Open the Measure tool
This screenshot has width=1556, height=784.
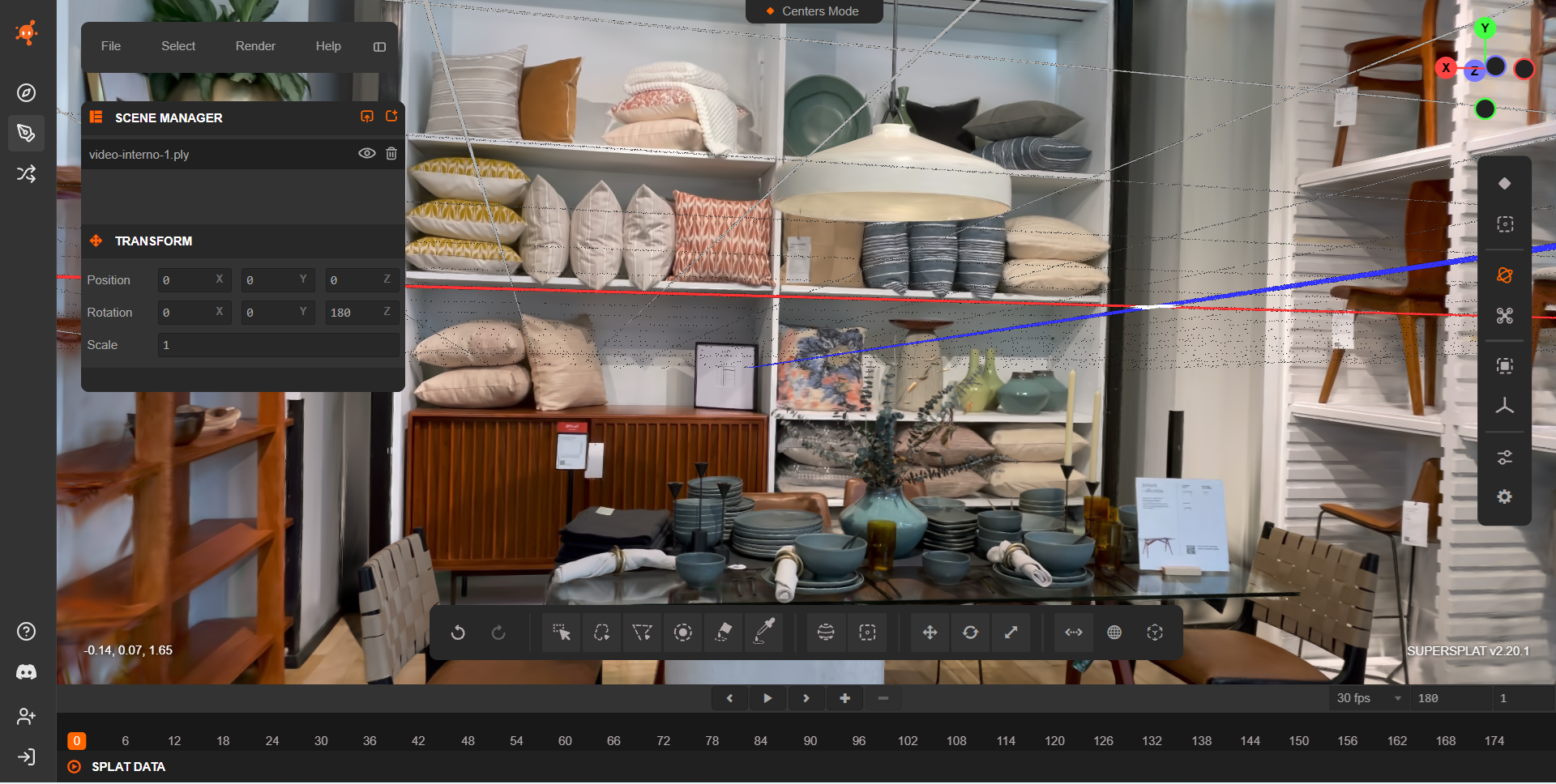[x=1074, y=633]
